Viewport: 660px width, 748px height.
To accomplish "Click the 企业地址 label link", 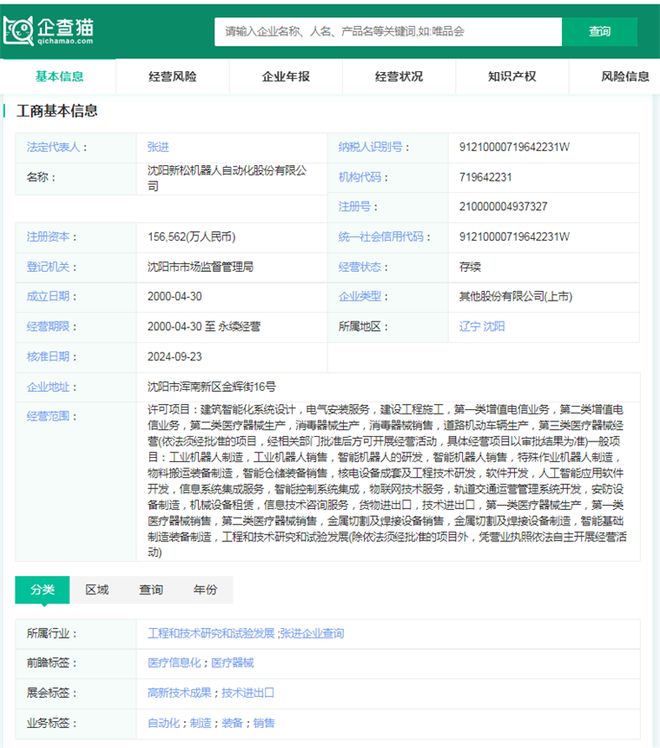I will pyautogui.click(x=48, y=387).
